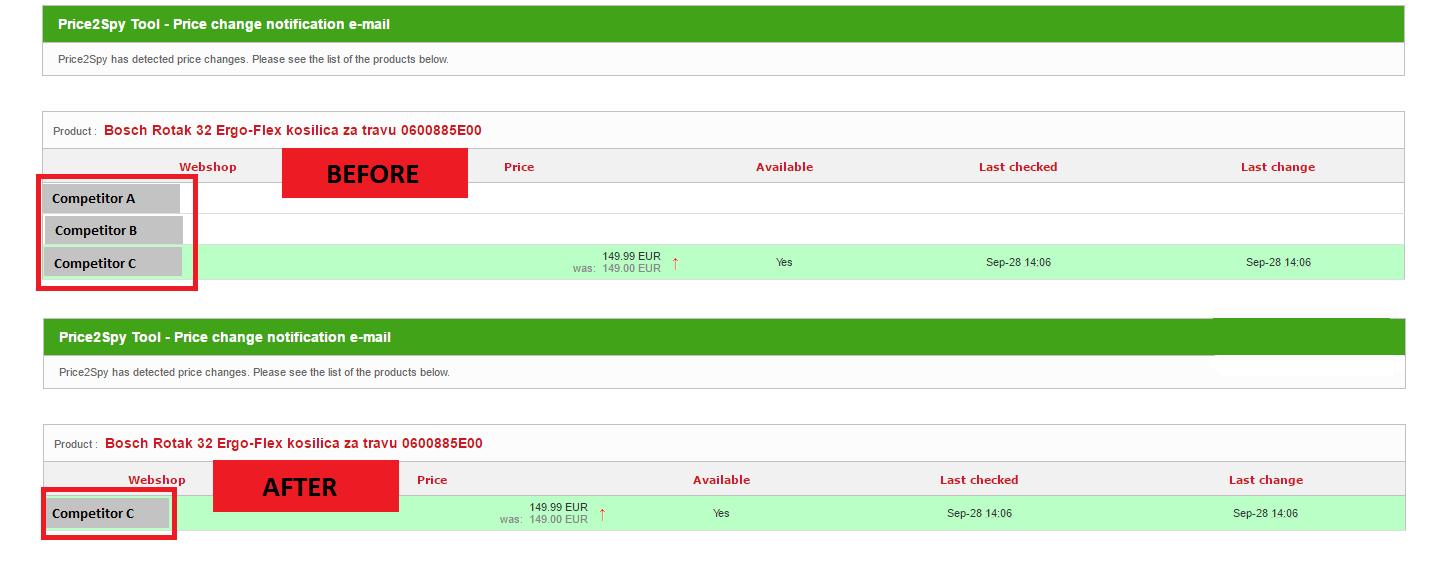
Task: Click the Last checked Sep-28 14:06 value in the lower table
Action: [979, 513]
